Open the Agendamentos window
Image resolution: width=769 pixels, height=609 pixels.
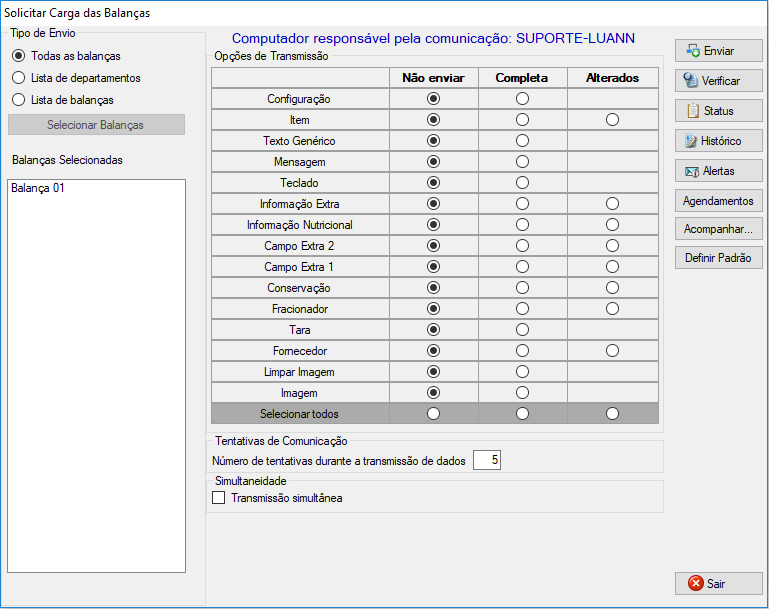[x=718, y=201]
